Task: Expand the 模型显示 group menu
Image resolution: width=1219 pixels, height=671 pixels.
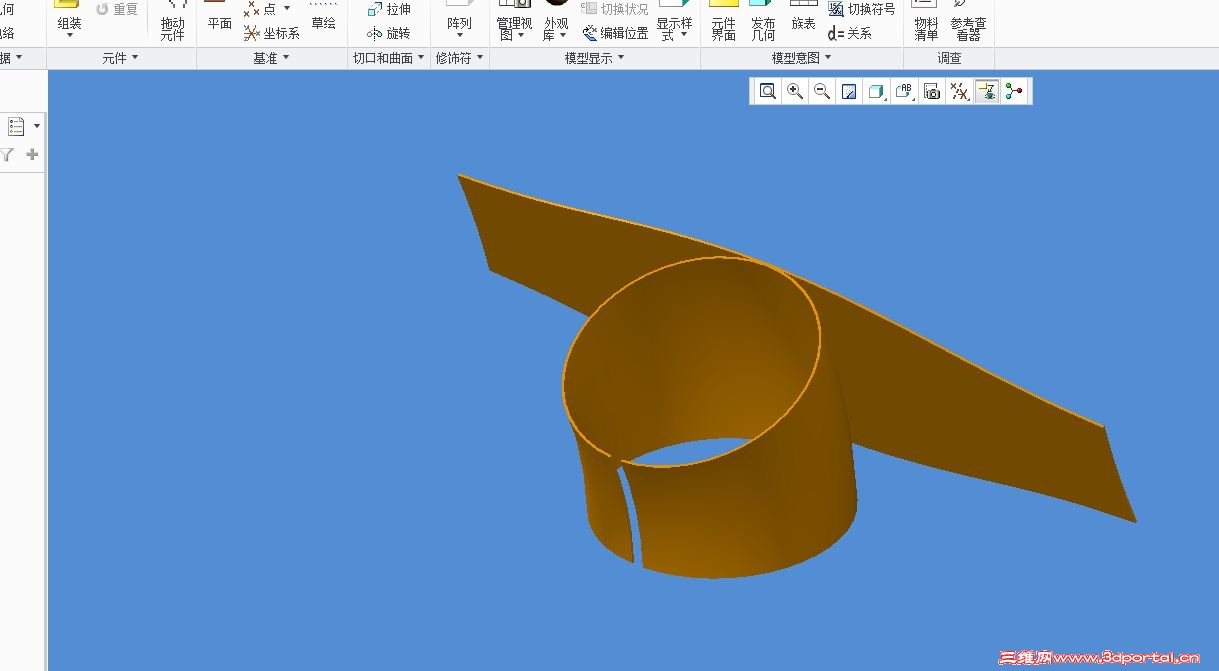Action: [595, 59]
